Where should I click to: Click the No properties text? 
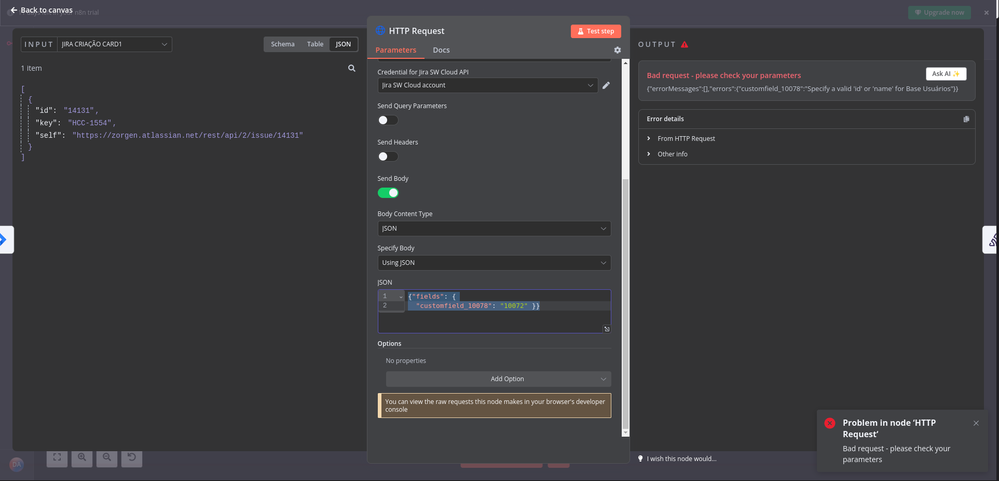406,361
